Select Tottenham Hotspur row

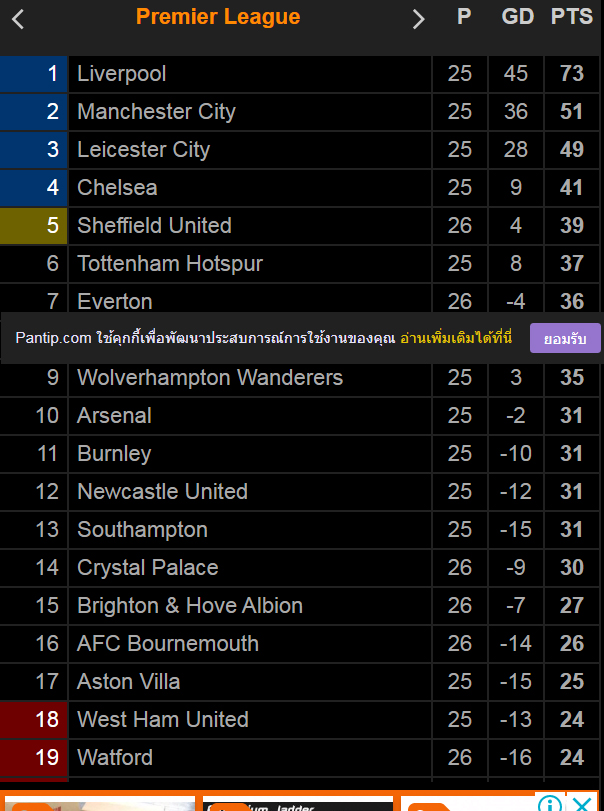170,264
